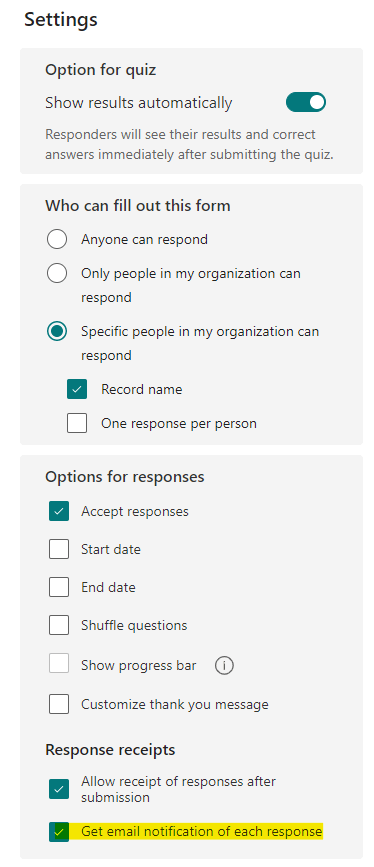Screen dimensions: 374x867
Task: Enable One response per person checkbox
Action: 77,424
